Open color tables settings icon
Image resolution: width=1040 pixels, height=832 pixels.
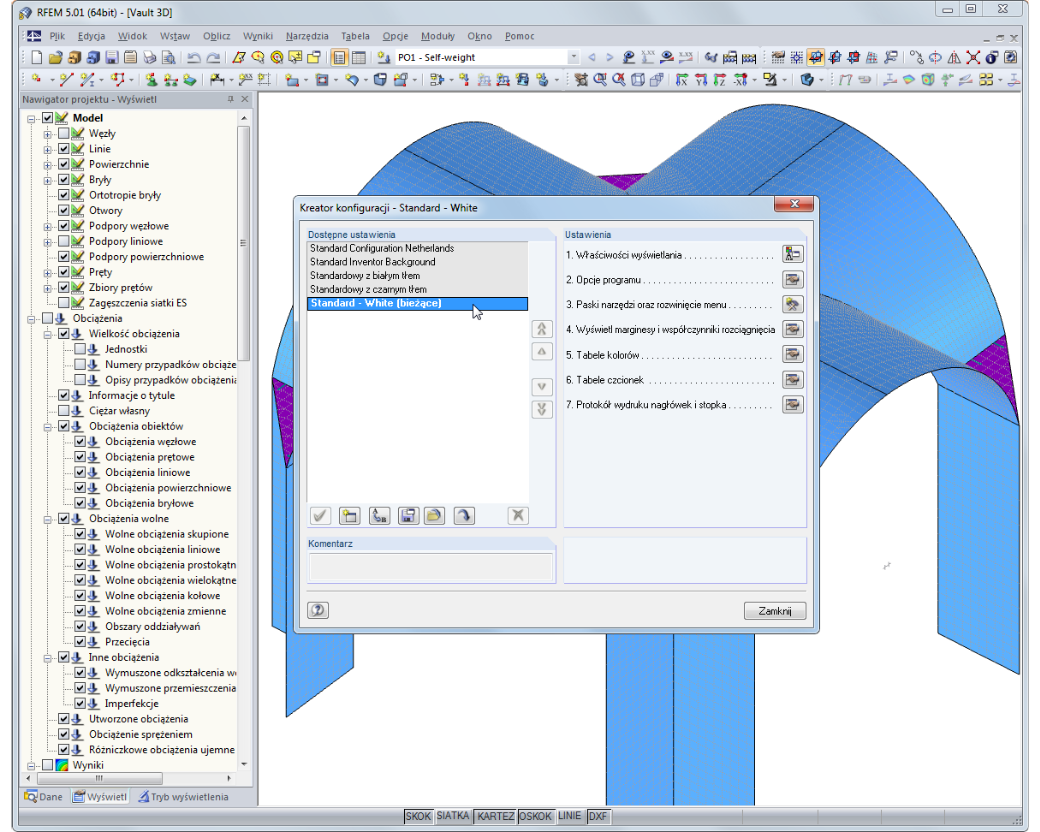coord(793,354)
